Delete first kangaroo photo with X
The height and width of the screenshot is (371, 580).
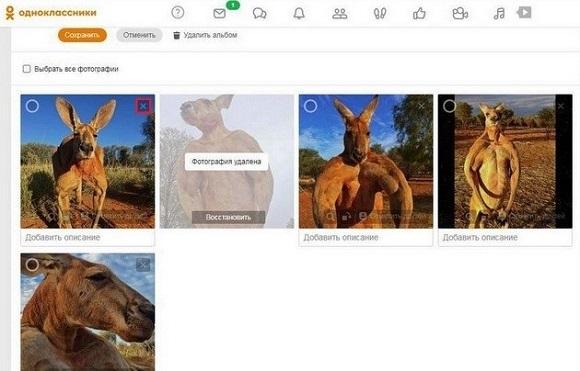[143, 107]
